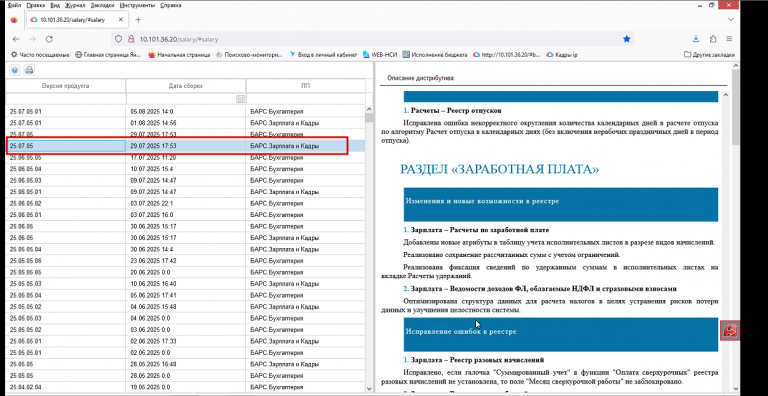Click the red floating icon at the right edge
768x396 pixels.
point(730,330)
